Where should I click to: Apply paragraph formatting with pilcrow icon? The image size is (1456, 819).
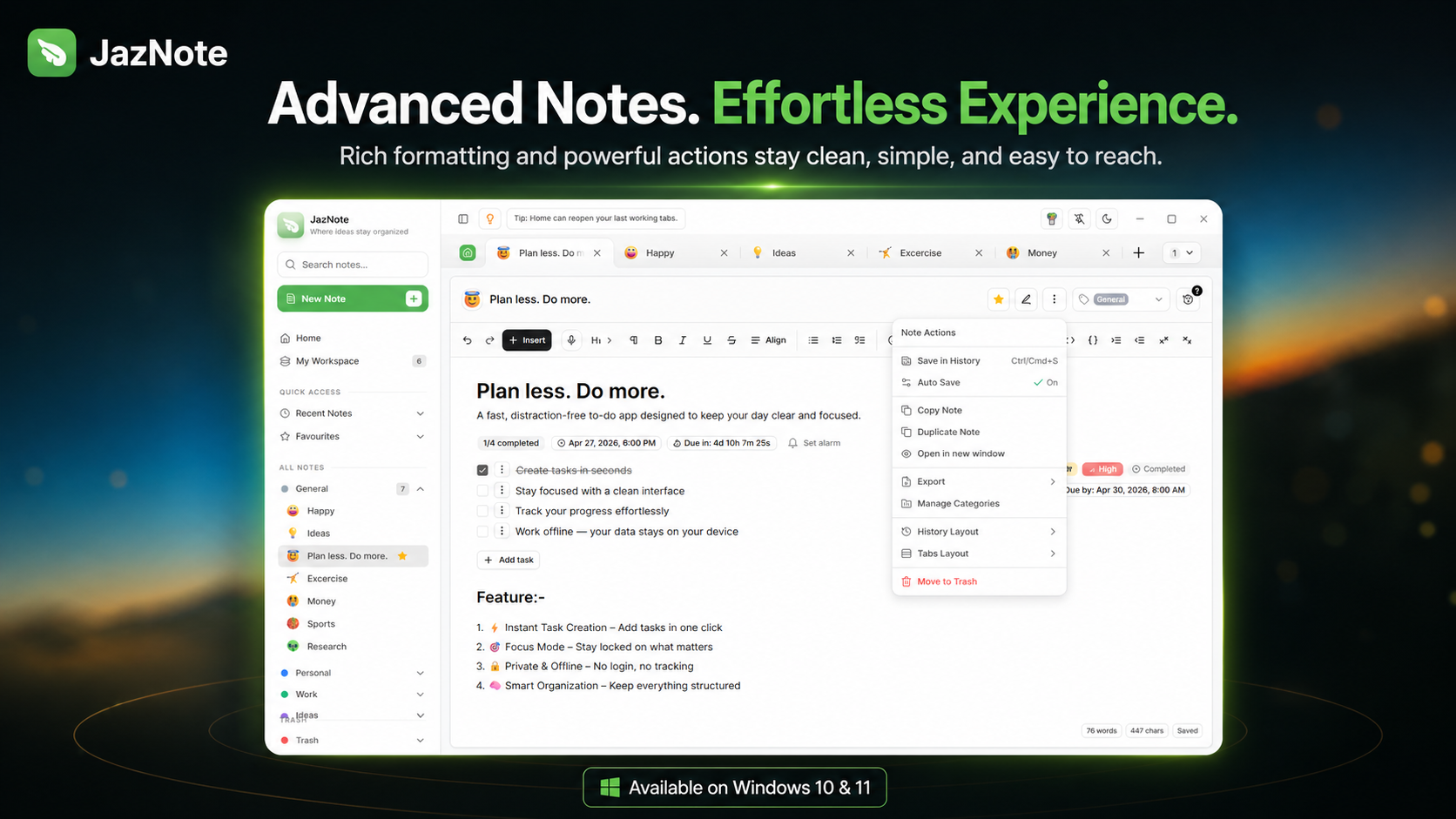point(634,340)
